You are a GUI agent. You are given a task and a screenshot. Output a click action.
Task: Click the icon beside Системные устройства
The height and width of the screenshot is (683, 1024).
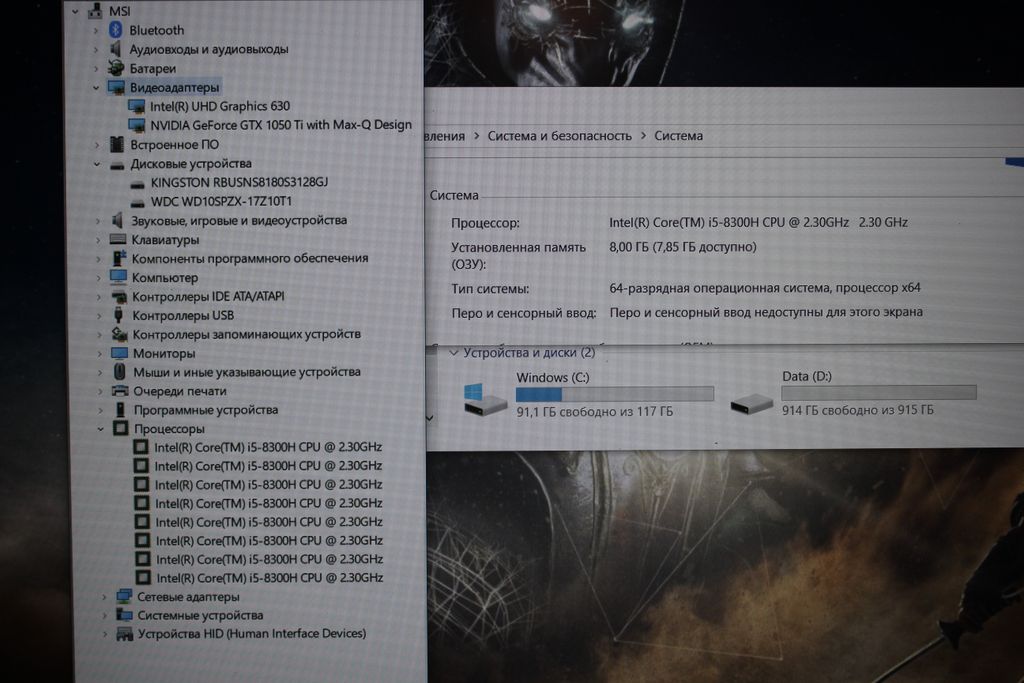coord(124,615)
